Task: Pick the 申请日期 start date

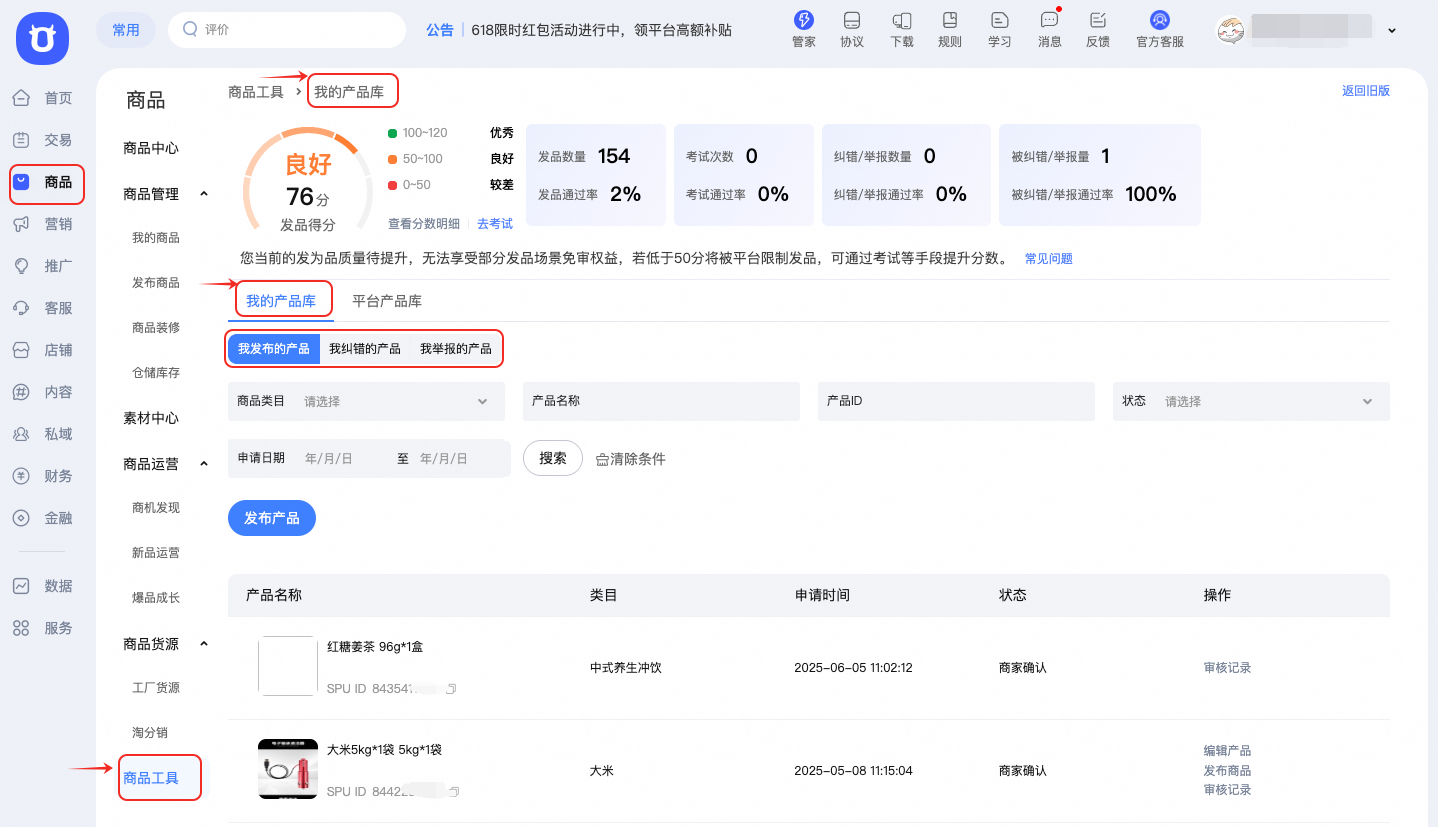Action: point(330,459)
